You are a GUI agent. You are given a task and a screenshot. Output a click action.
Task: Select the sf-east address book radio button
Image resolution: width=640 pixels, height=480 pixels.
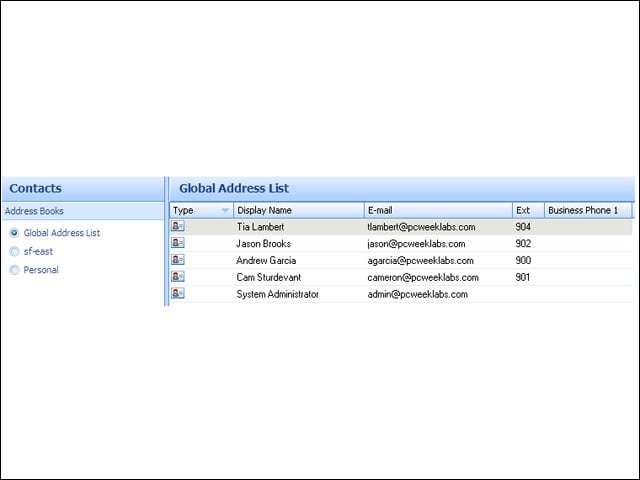(x=14, y=251)
